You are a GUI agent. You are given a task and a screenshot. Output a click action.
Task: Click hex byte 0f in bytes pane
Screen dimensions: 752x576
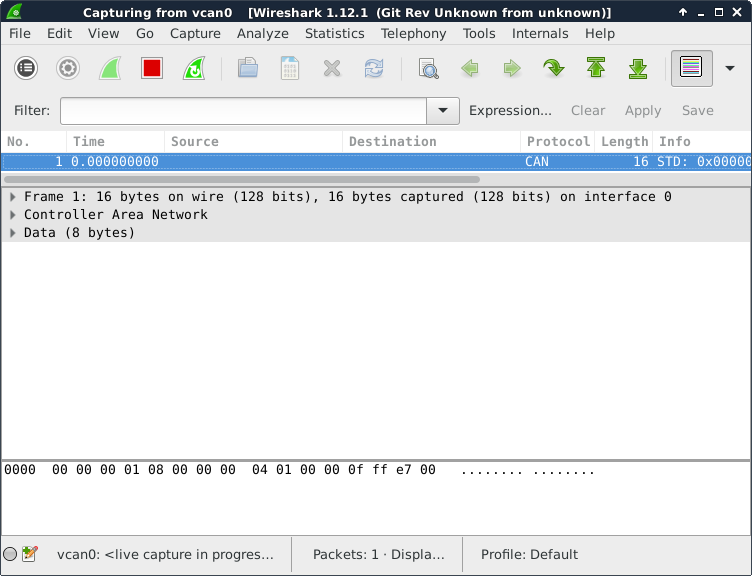356,470
